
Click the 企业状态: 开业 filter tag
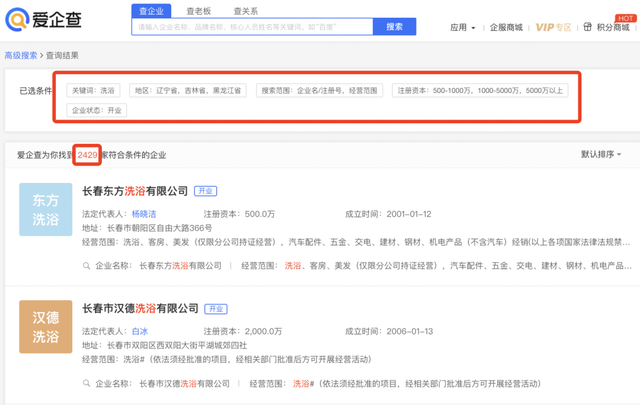tap(97, 110)
